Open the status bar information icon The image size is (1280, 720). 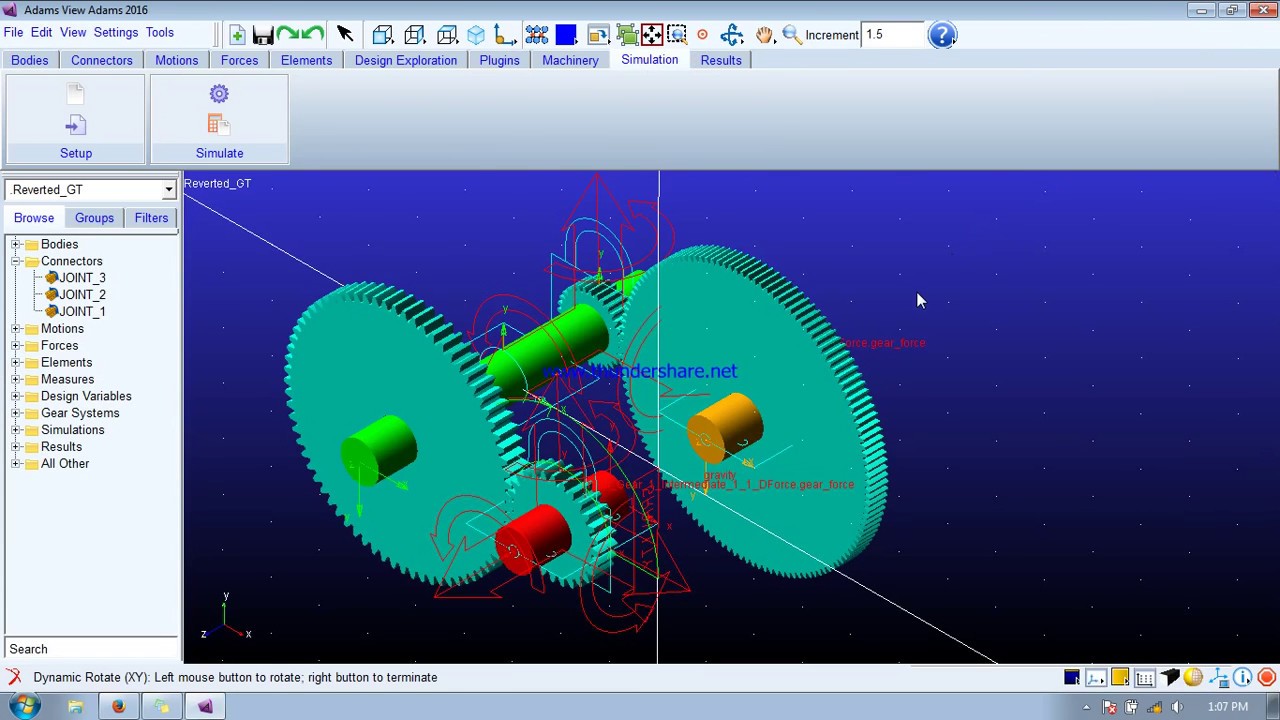pyautogui.click(x=1242, y=678)
